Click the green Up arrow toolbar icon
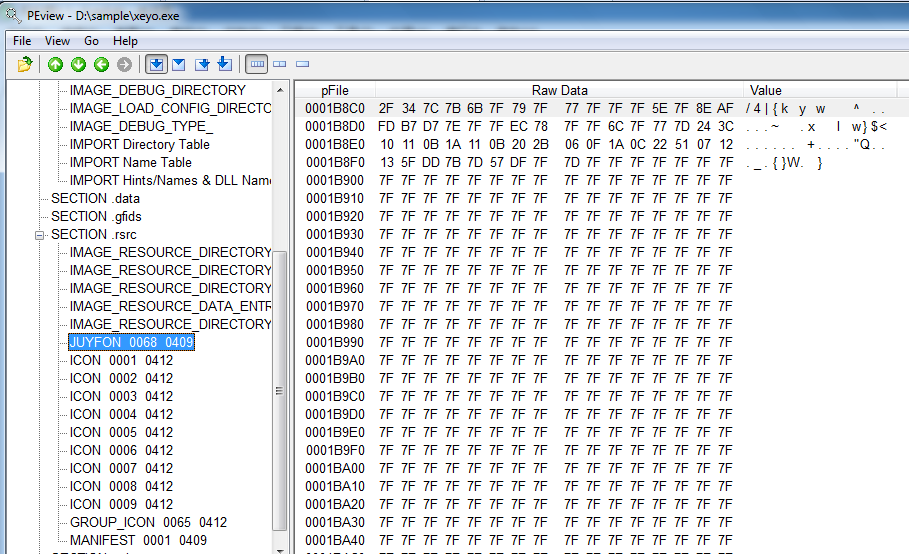This screenshot has width=909, height=554. pyautogui.click(x=56, y=64)
